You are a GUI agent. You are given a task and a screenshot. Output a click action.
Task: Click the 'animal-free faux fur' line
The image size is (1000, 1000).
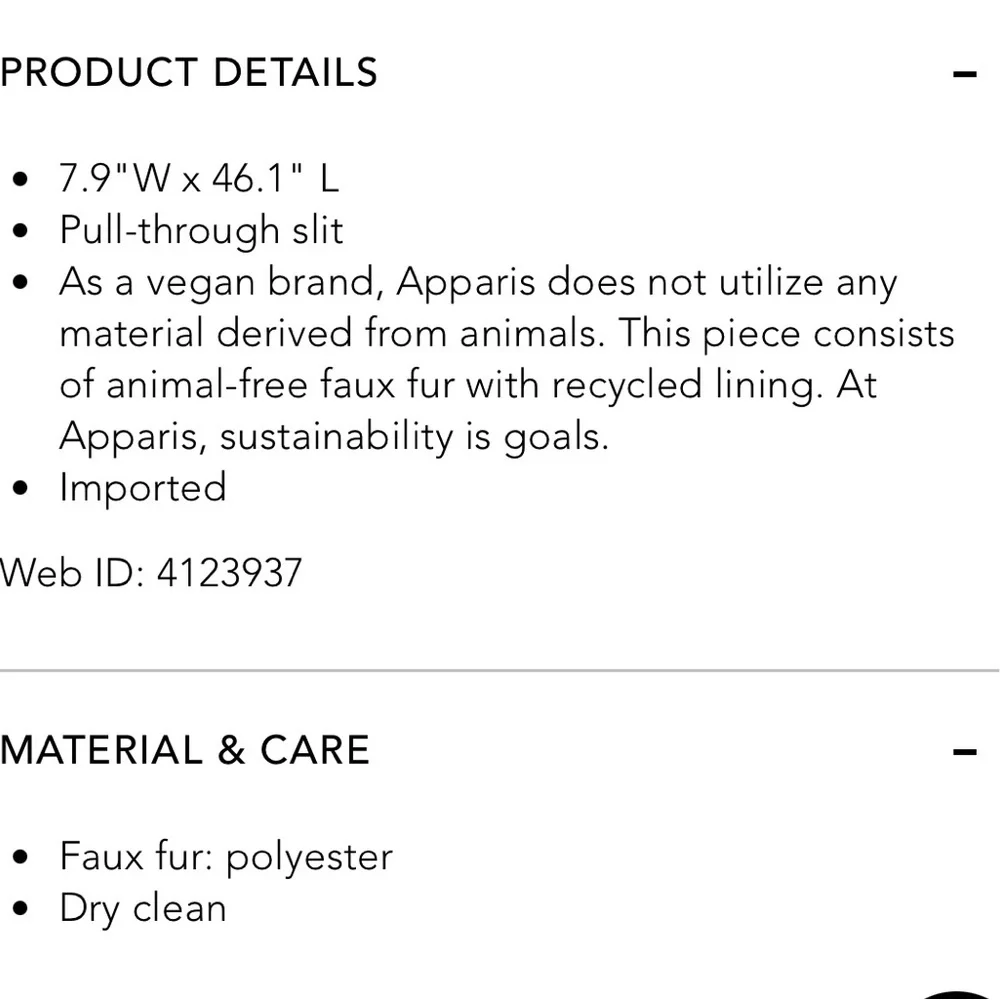469,385
